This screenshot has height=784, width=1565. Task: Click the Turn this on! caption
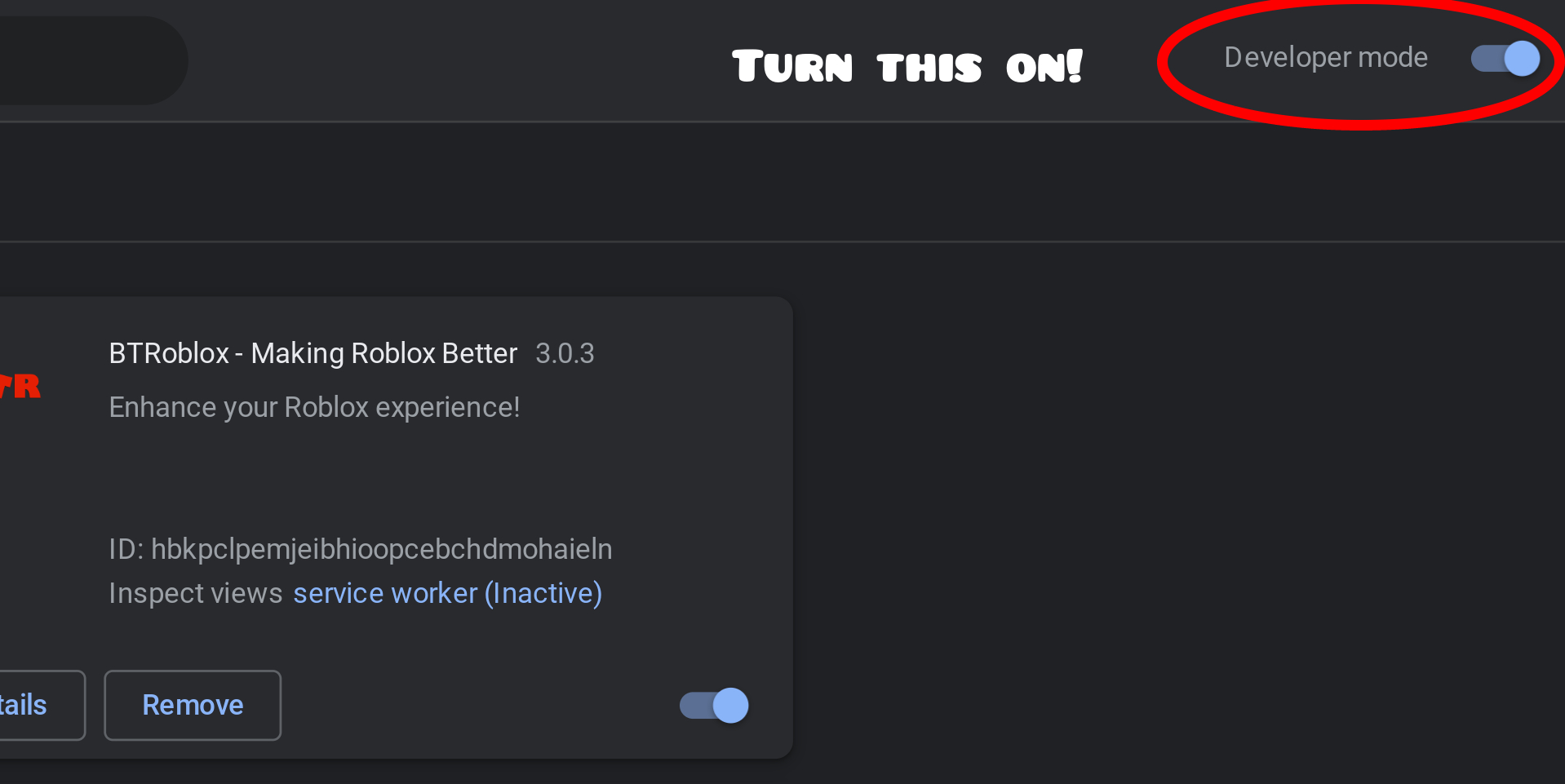pos(907,66)
